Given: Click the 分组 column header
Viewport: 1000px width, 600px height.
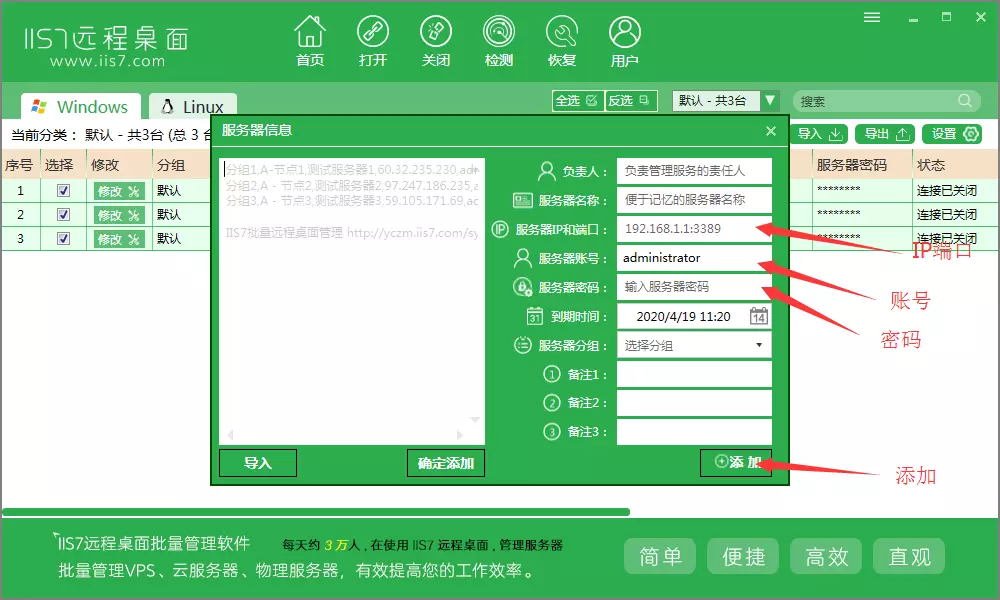Looking at the screenshot, I should 182,165.
